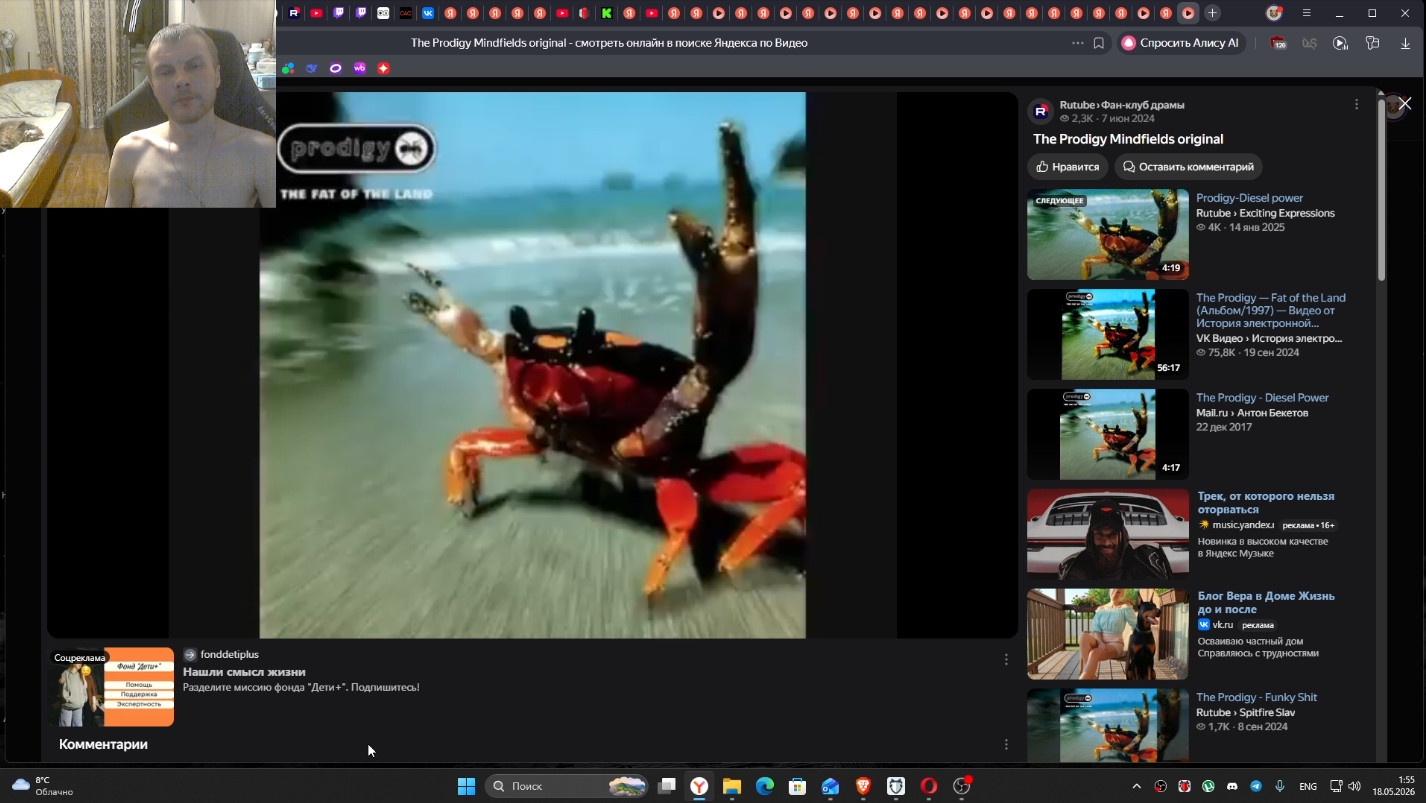Open Brave browser from the taskbar

tap(863, 786)
